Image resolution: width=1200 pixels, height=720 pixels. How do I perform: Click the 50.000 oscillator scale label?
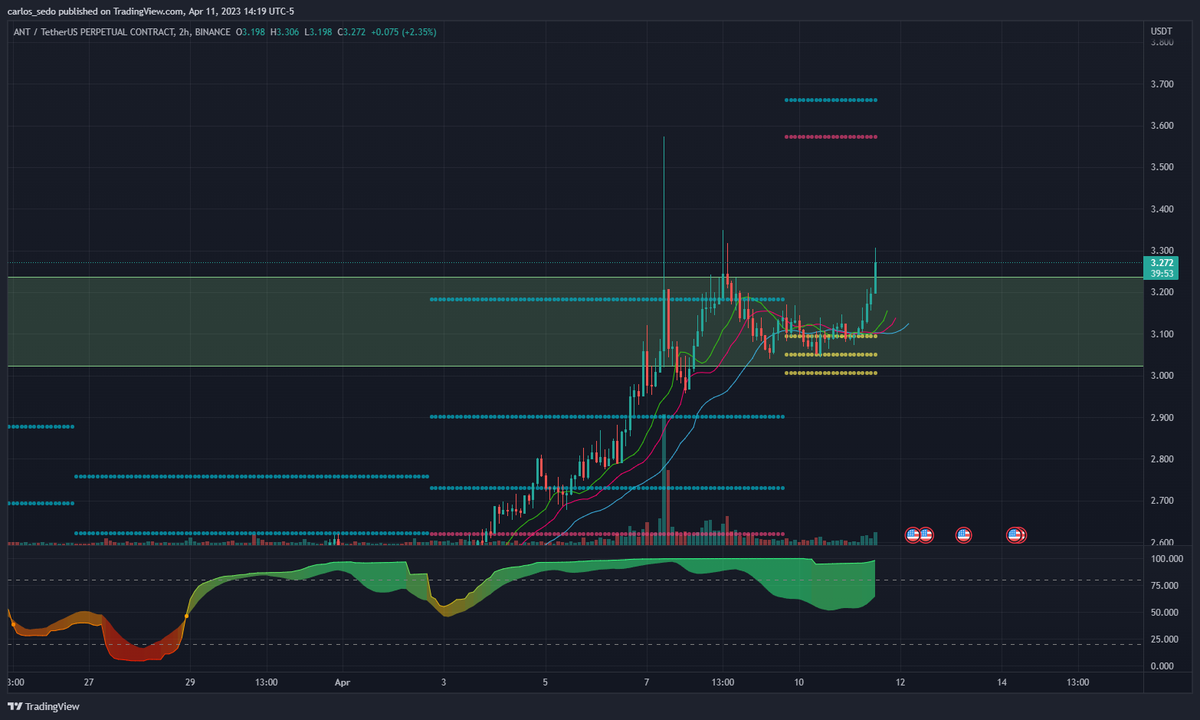(1163, 613)
